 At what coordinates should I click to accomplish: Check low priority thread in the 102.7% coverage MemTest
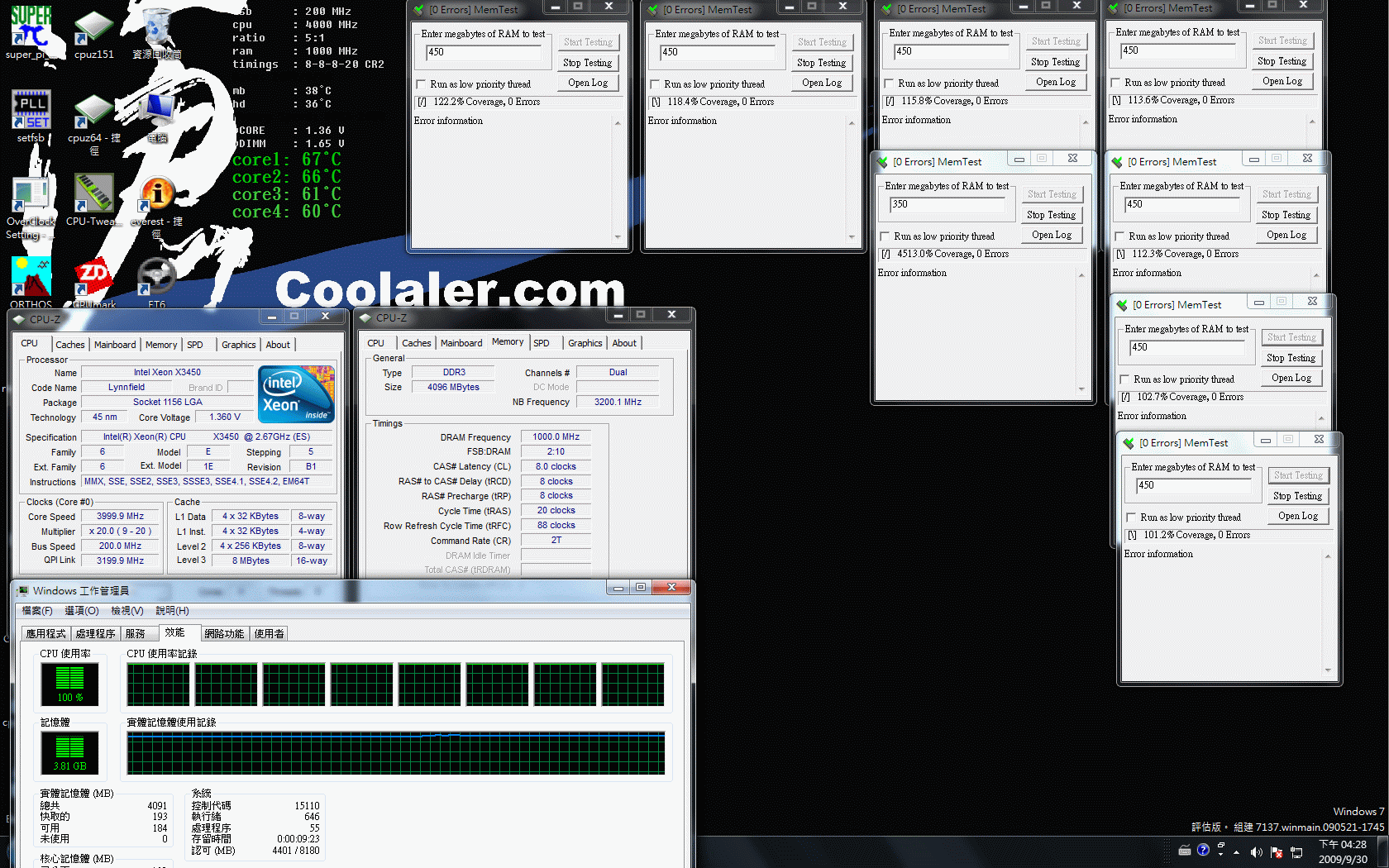[x=1125, y=379]
